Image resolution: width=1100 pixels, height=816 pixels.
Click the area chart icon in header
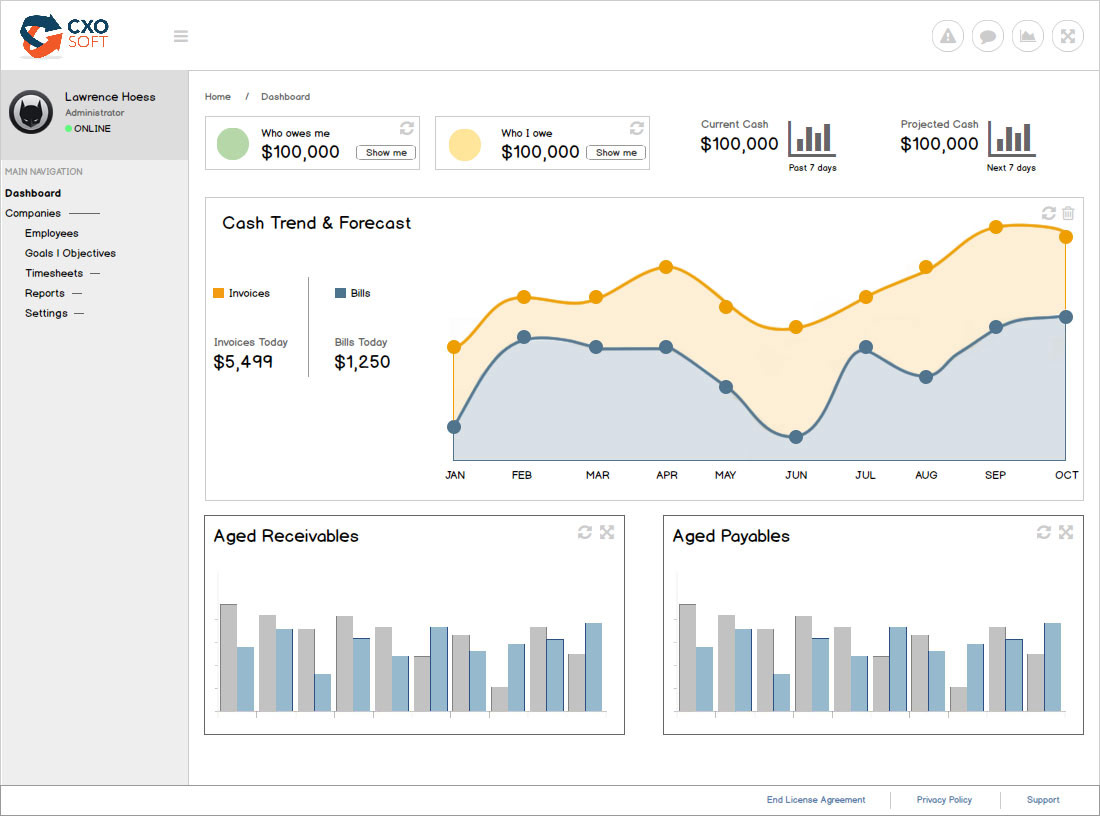coord(1027,37)
